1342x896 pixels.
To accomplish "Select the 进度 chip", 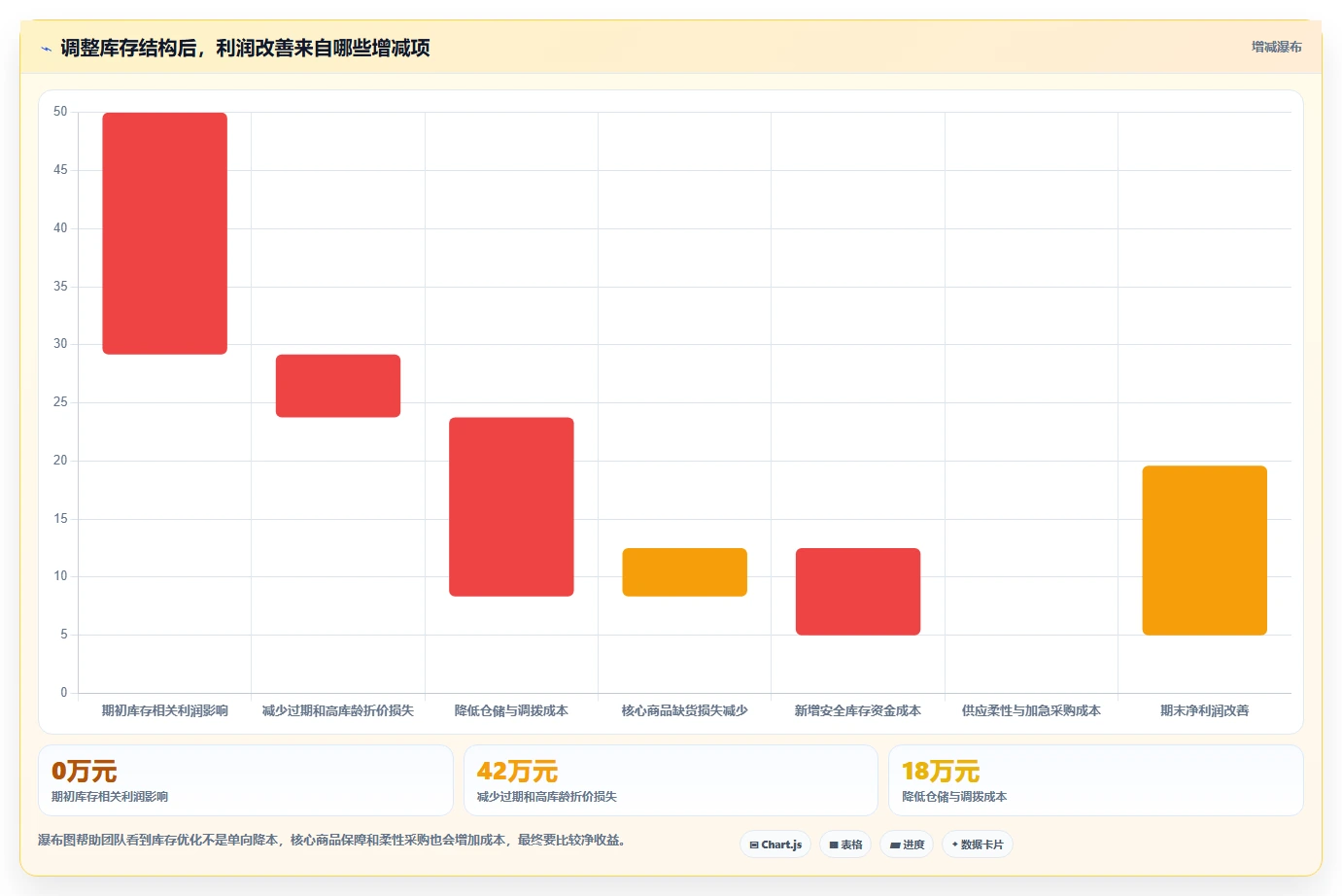I will [907, 844].
